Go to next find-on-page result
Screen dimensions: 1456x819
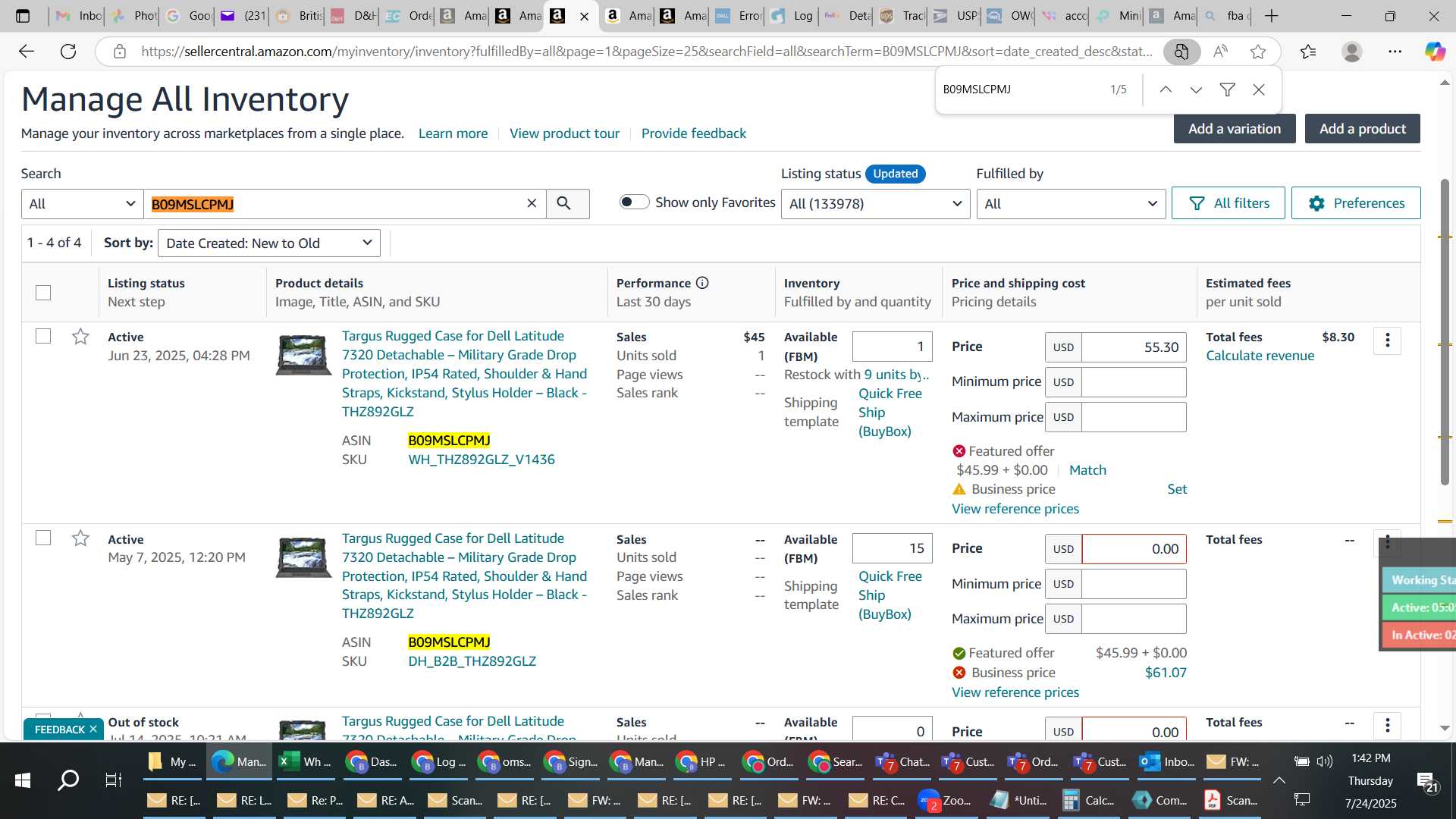coord(1196,89)
